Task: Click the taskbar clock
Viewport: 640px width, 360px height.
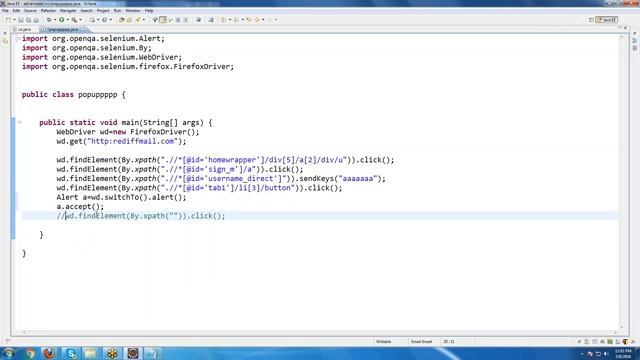Action: [x=623, y=353]
